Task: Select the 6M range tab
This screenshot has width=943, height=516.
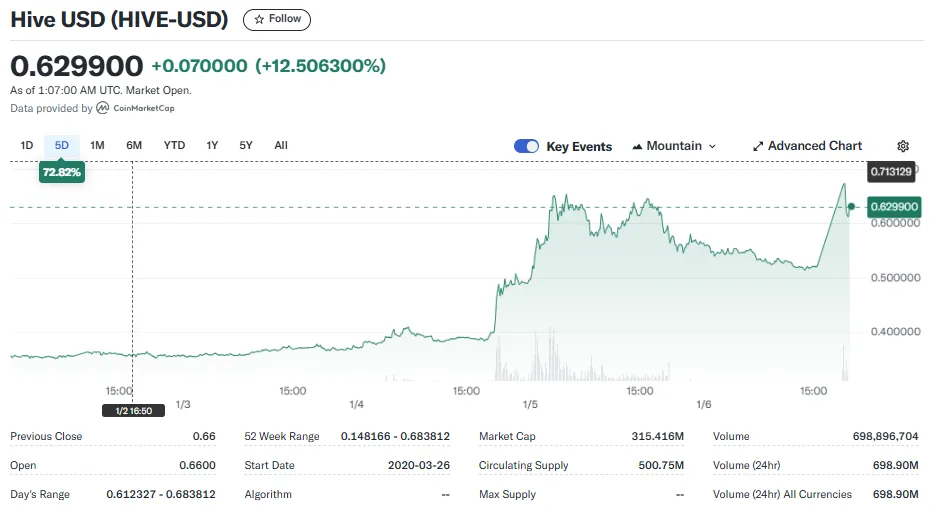Action: [x=134, y=146]
